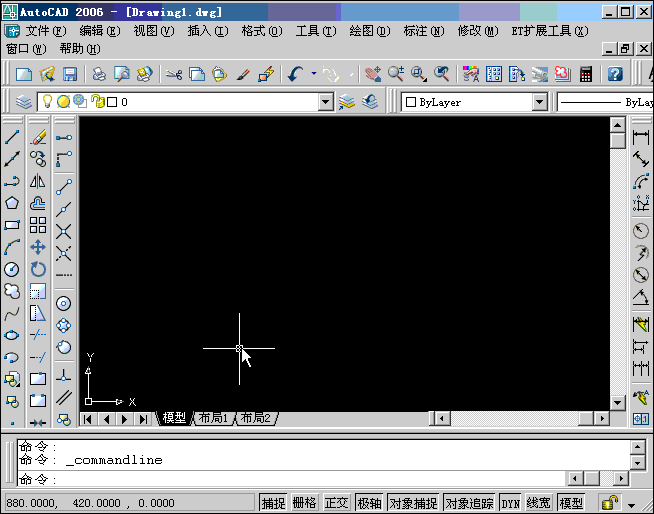Switch to the 布局2 tab
This screenshot has width=654, height=514.
pos(256,418)
